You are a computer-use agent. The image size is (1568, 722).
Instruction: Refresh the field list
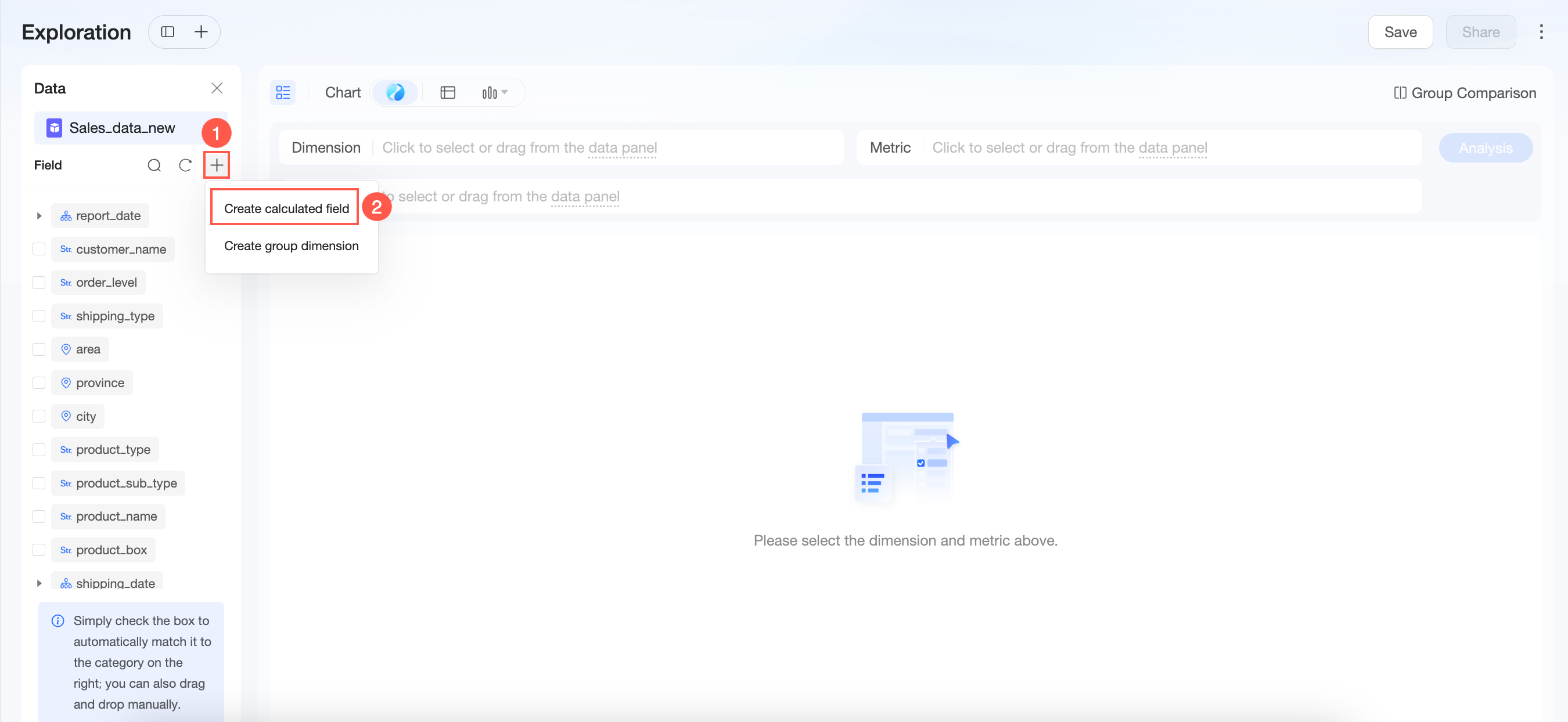click(185, 165)
